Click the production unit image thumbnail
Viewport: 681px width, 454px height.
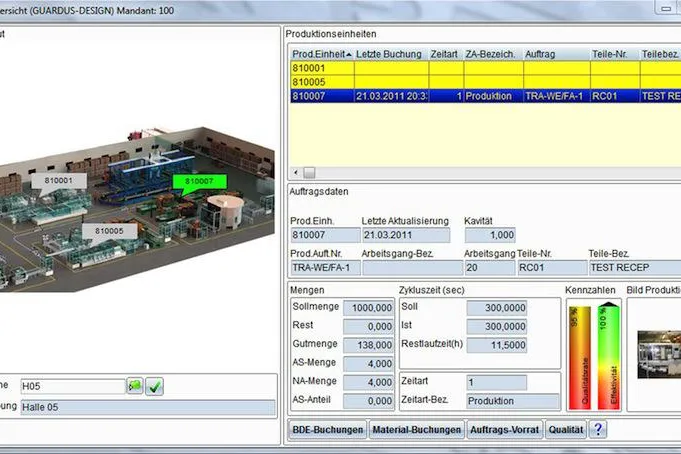(659, 354)
